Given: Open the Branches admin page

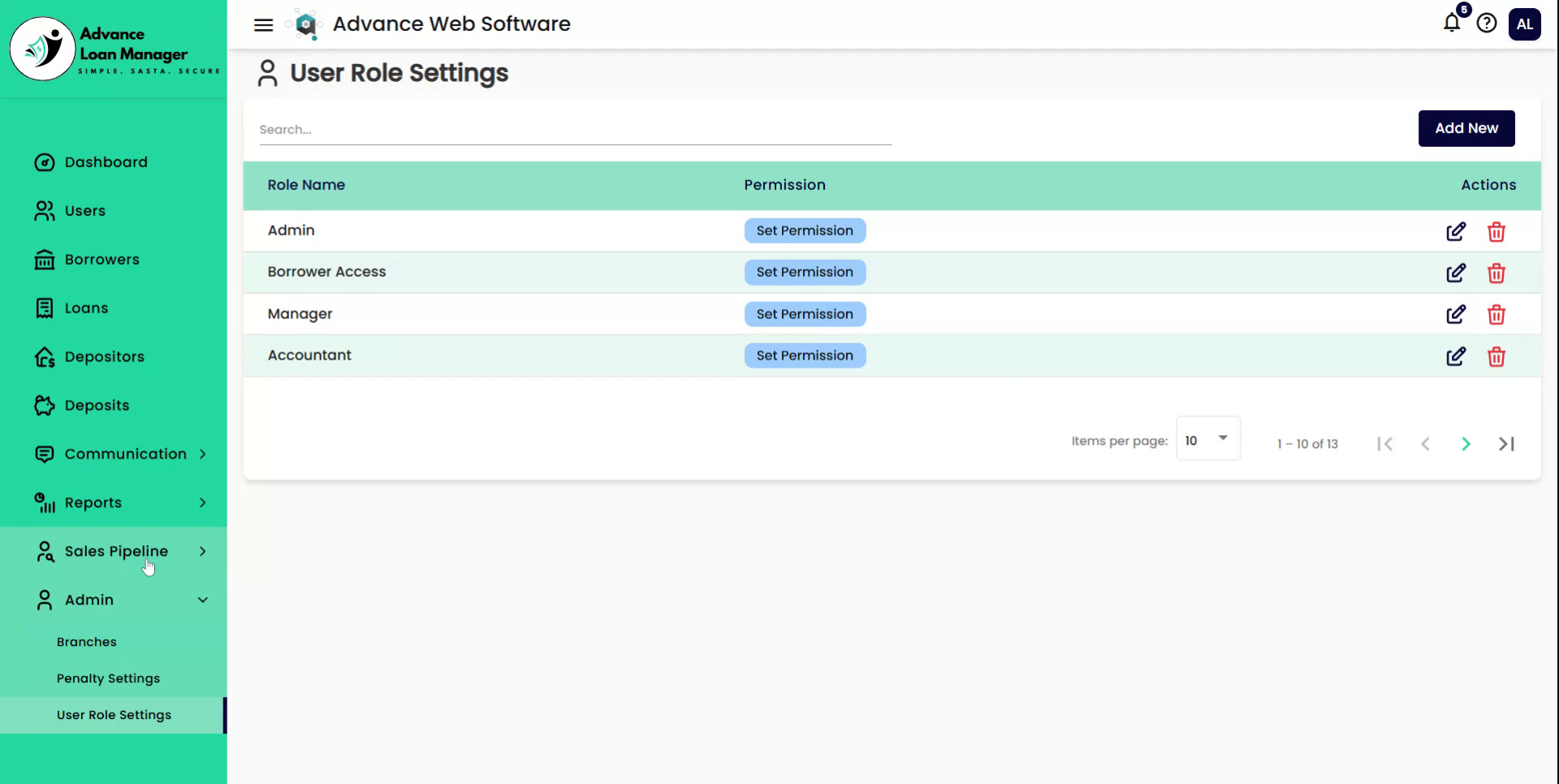Looking at the screenshot, I should (x=86, y=641).
